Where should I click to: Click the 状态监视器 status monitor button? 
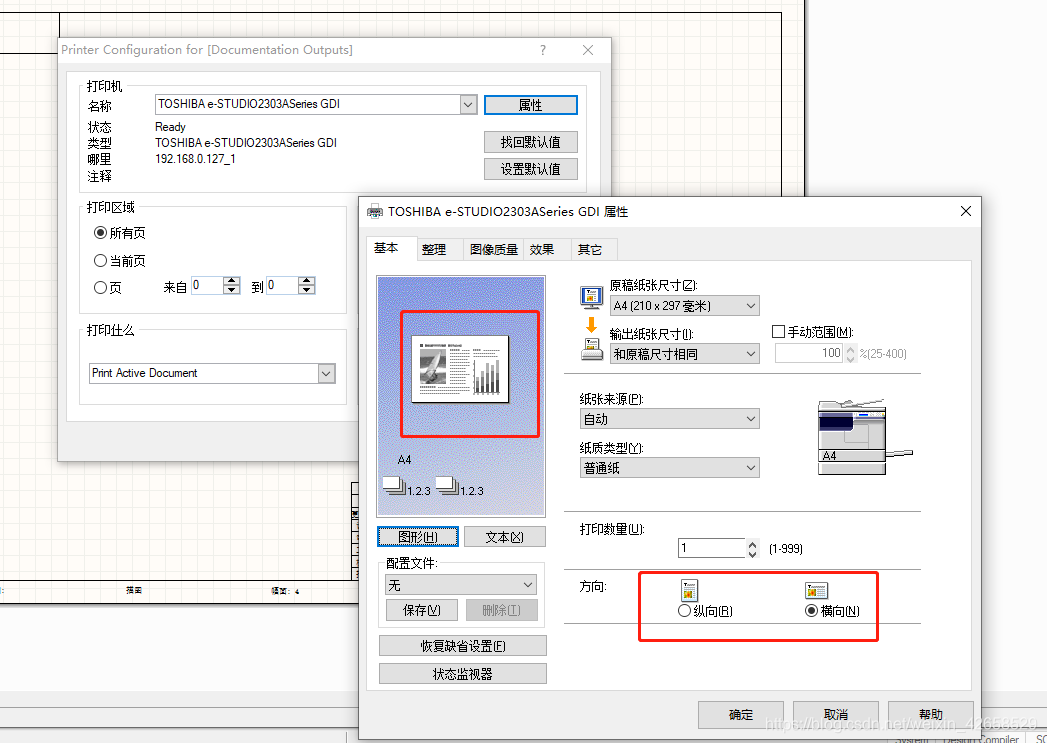click(463, 674)
